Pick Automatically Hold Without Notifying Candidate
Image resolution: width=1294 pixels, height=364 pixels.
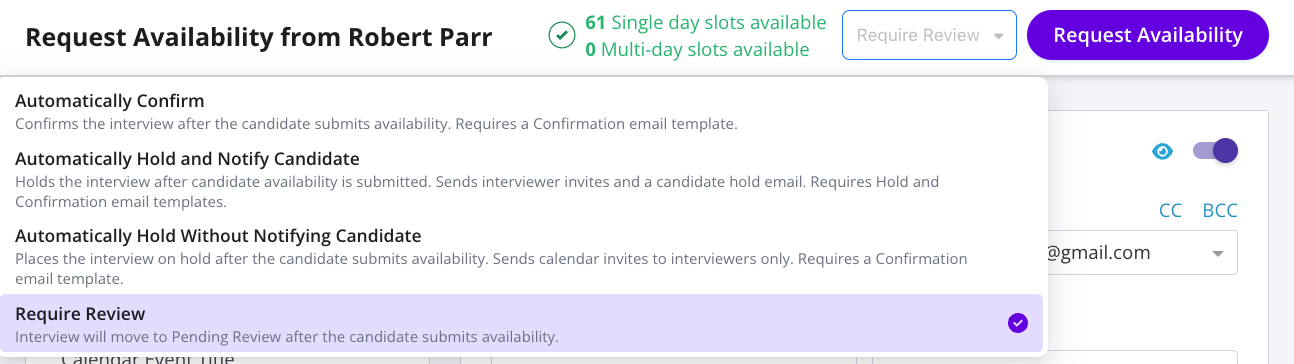(x=523, y=258)
